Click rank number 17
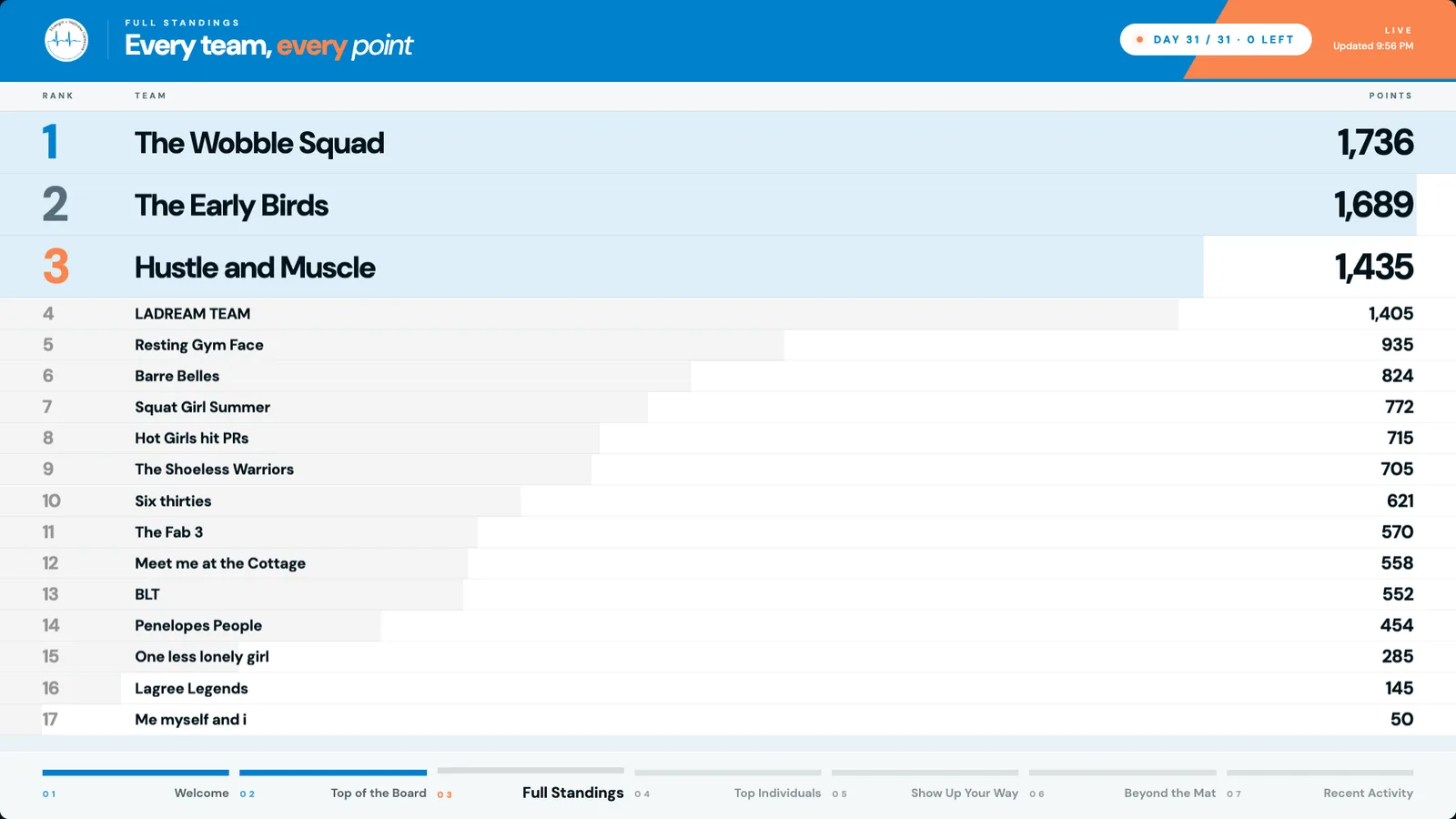Screen dimensions: 1456x819 pyautogui.click(x=50, y=720)
